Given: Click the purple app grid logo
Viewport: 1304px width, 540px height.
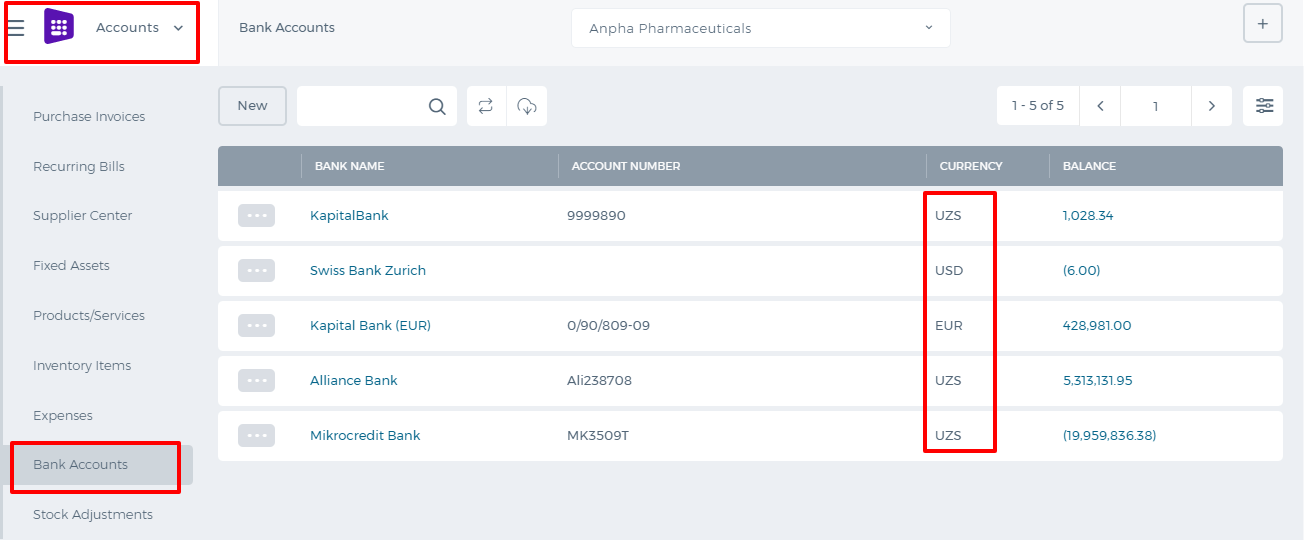Looking at the screenshot, I should 59,27.
